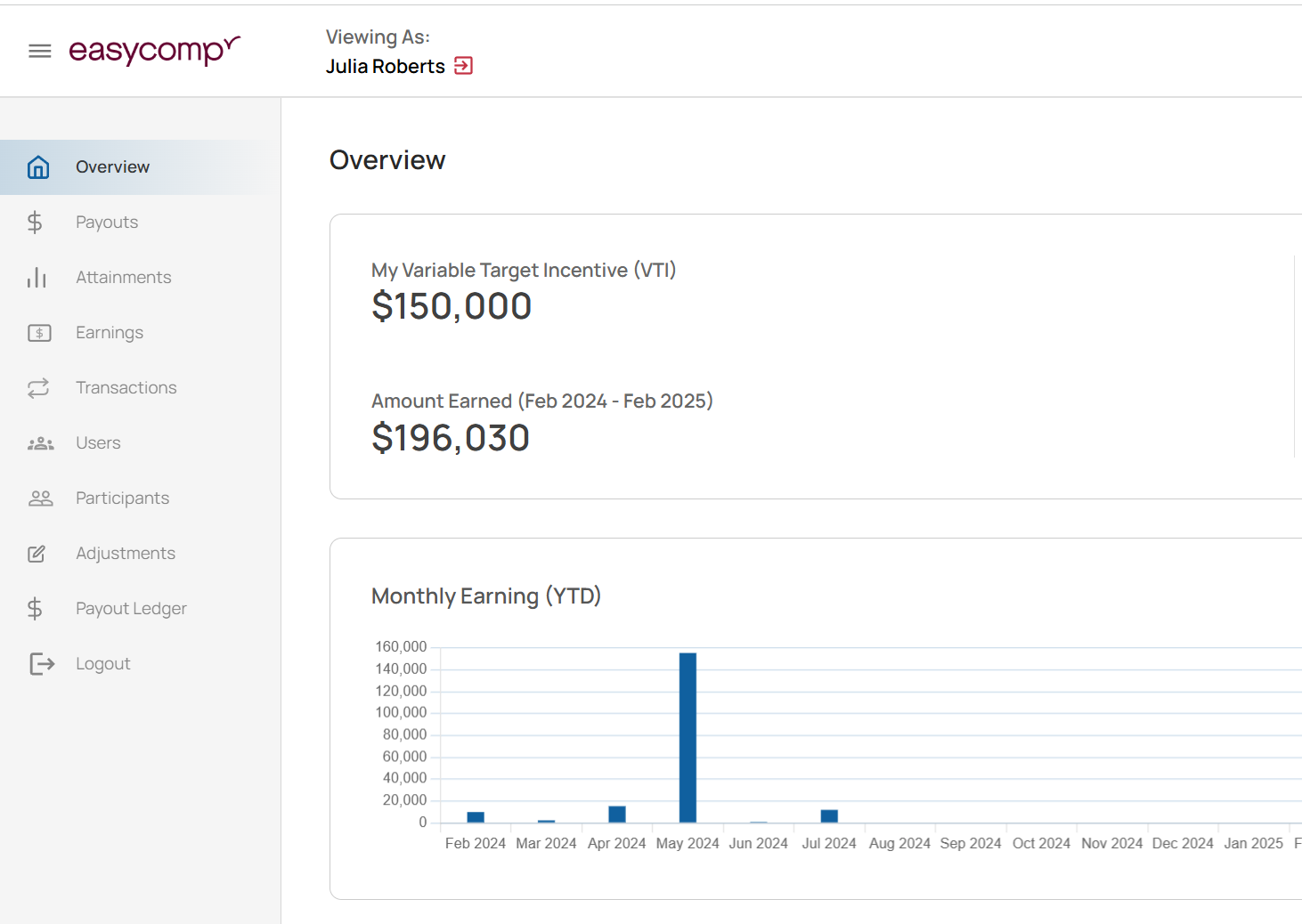The image size is (1302, 924).
Task: Click the Julia Roberts name link
Action: 385,67
